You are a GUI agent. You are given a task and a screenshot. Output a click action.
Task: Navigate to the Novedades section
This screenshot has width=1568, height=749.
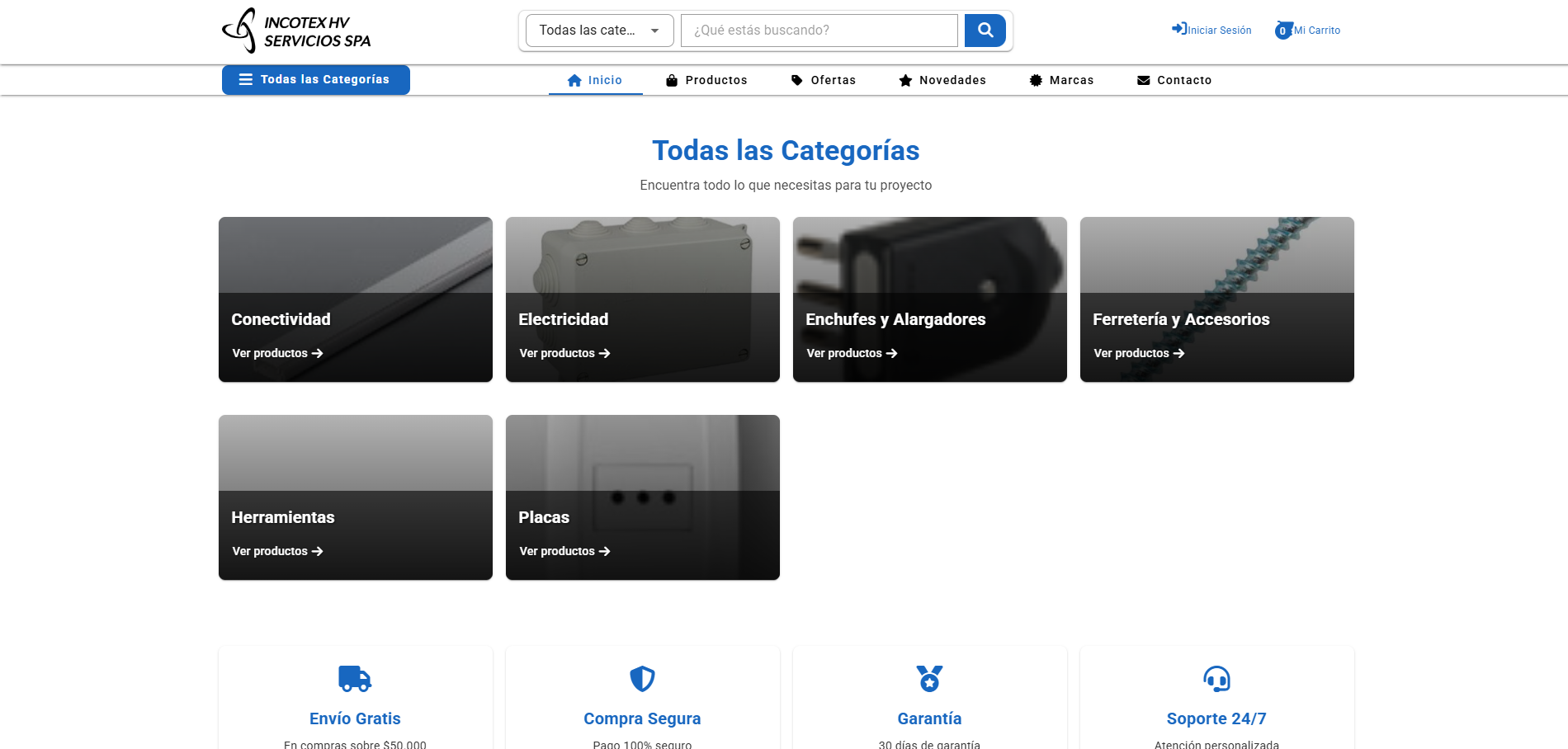(942, 80)
